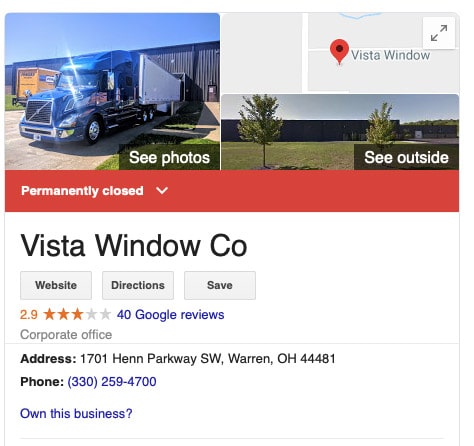Viewport: 474px width, 446px height.
Task: Click the See outside label overlay
Action: [x=406, y=157]
